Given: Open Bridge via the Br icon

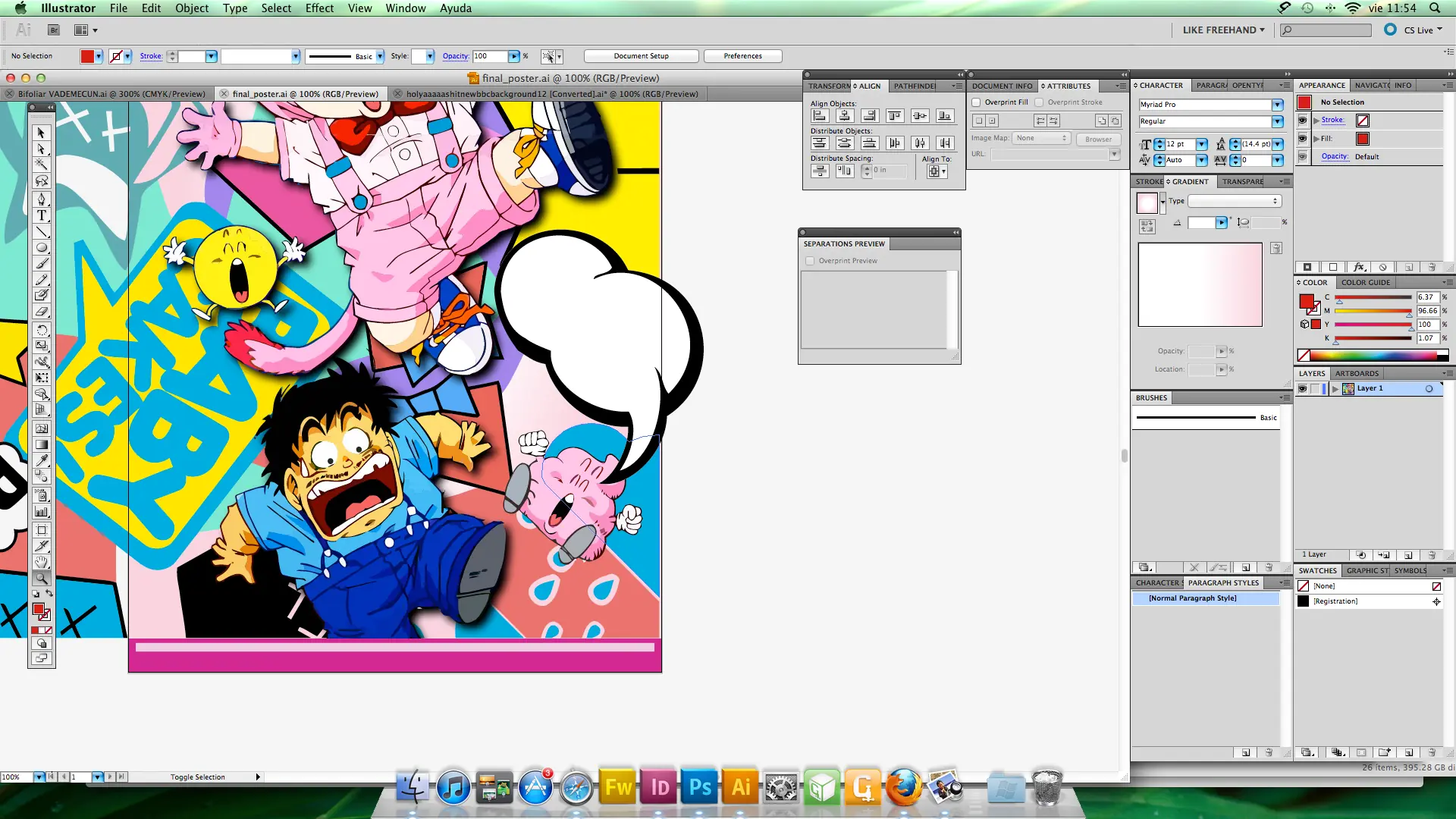Looking at the screenshot, I should point(53,30).
